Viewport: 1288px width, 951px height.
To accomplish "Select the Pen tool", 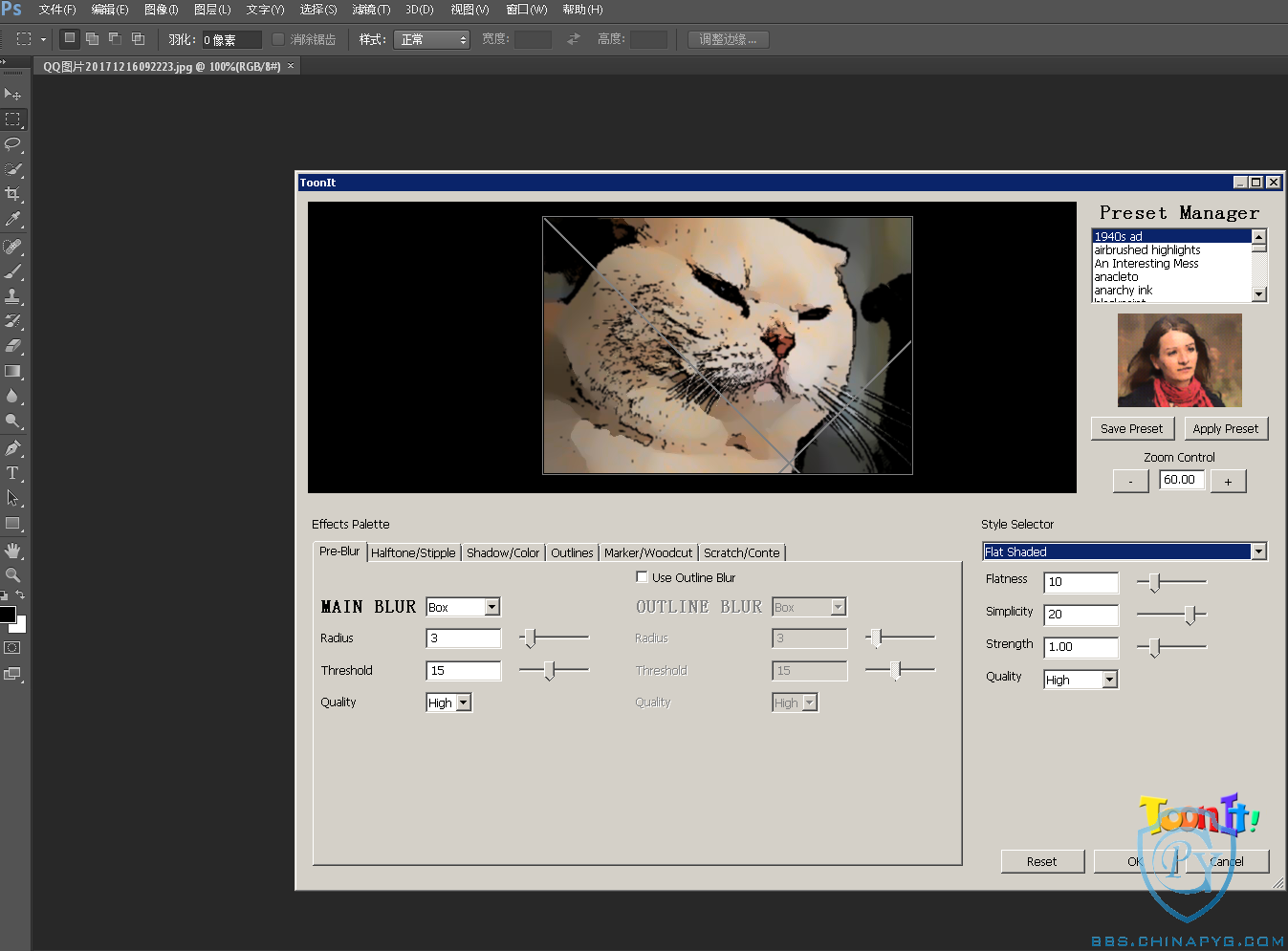I will point(12,448).
